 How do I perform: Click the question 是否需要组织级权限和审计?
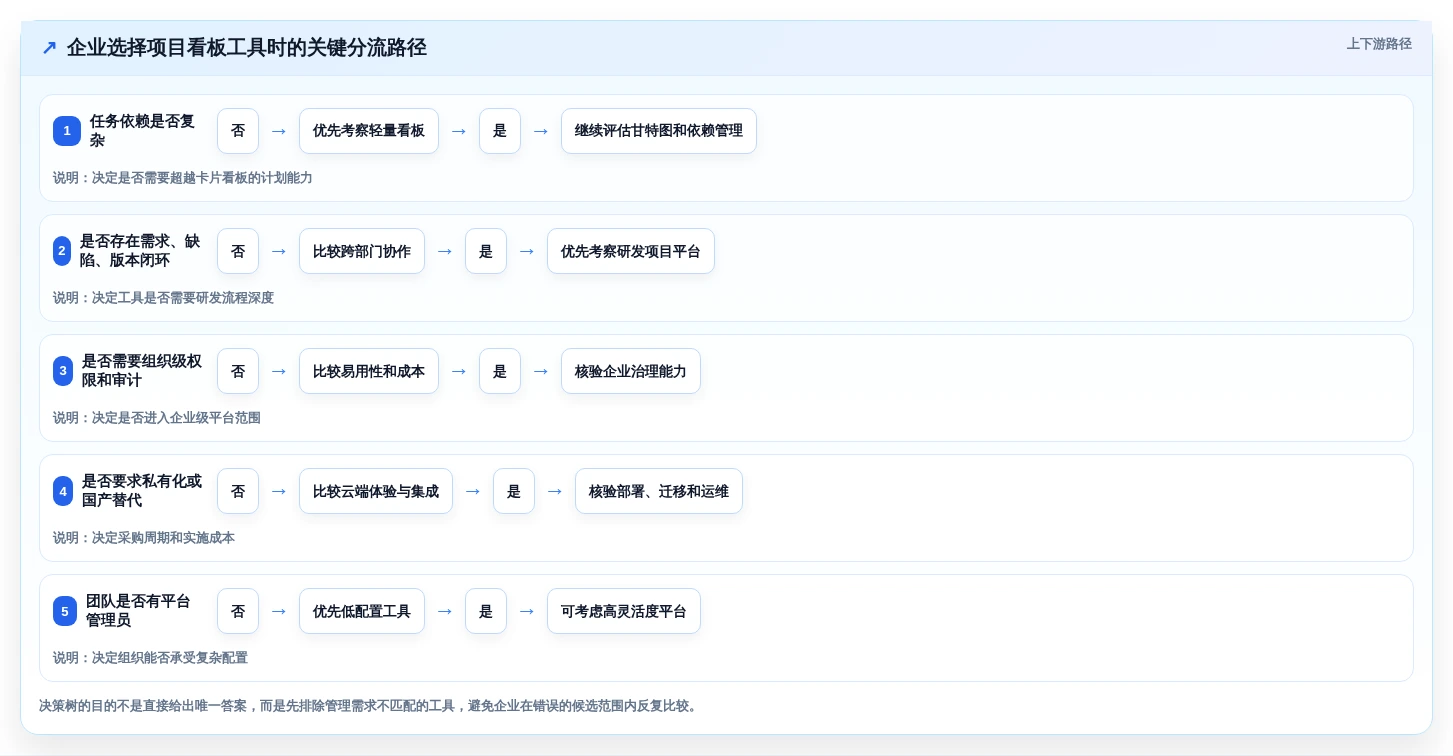142,371
